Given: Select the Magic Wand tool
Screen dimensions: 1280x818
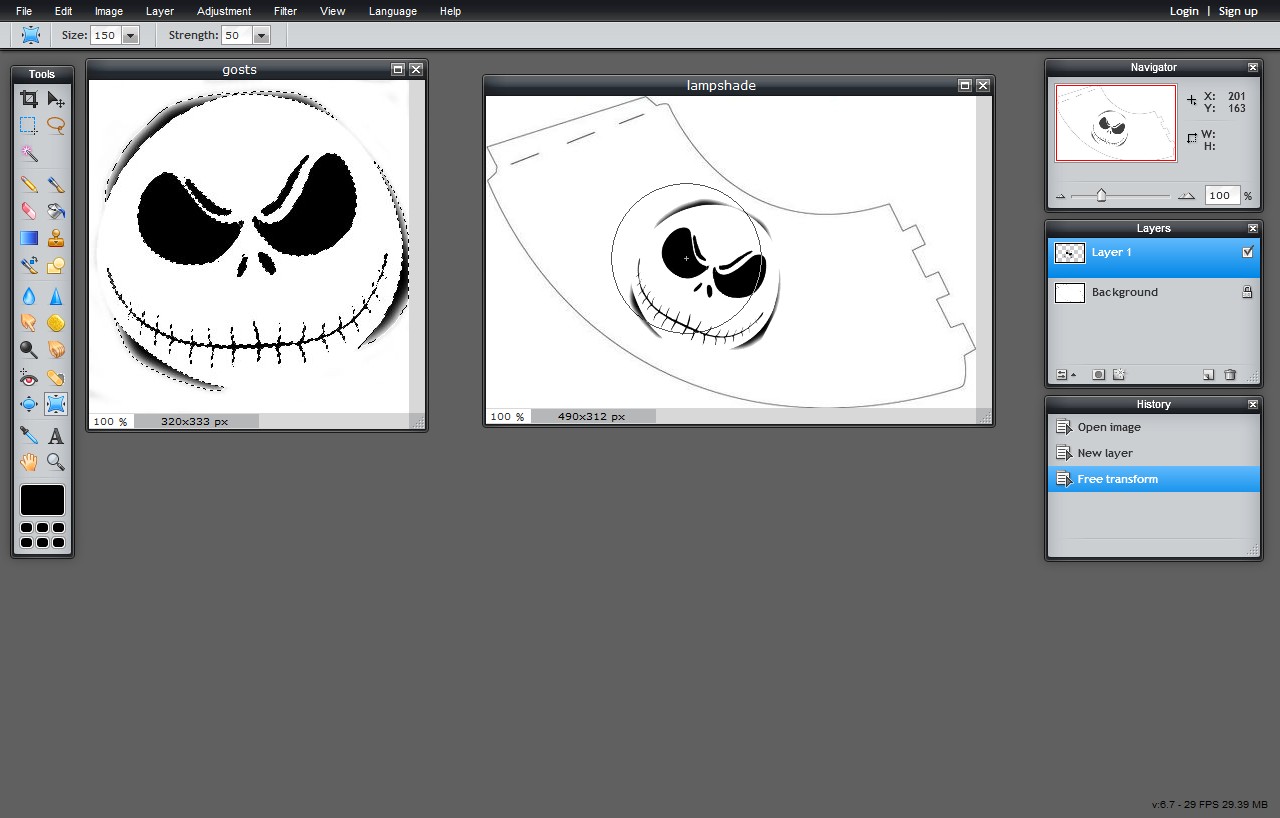Looking at the screenshot, I should click(29, 154).
